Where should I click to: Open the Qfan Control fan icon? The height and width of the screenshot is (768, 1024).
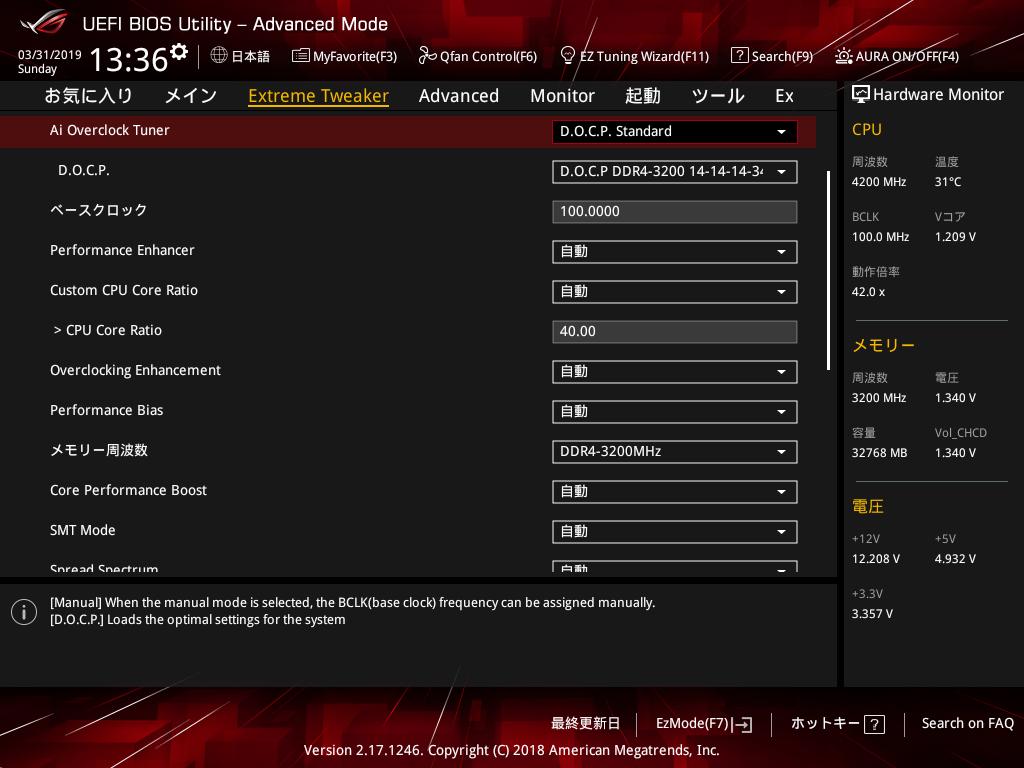[427, 56]
